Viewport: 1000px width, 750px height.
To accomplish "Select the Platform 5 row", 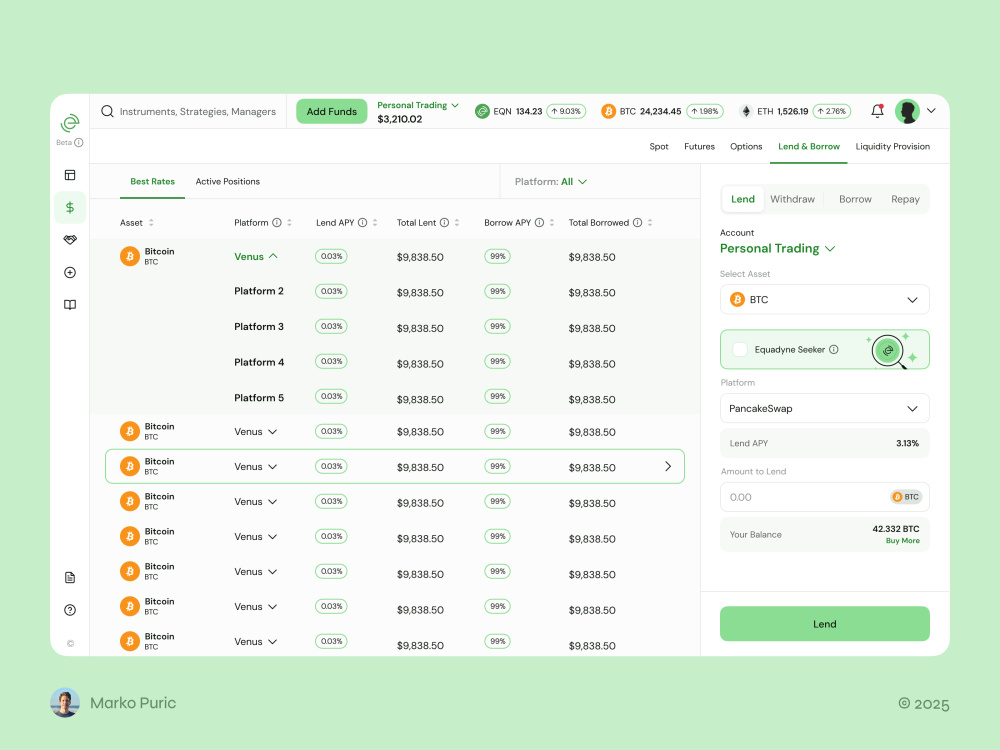I will (395, 398).
